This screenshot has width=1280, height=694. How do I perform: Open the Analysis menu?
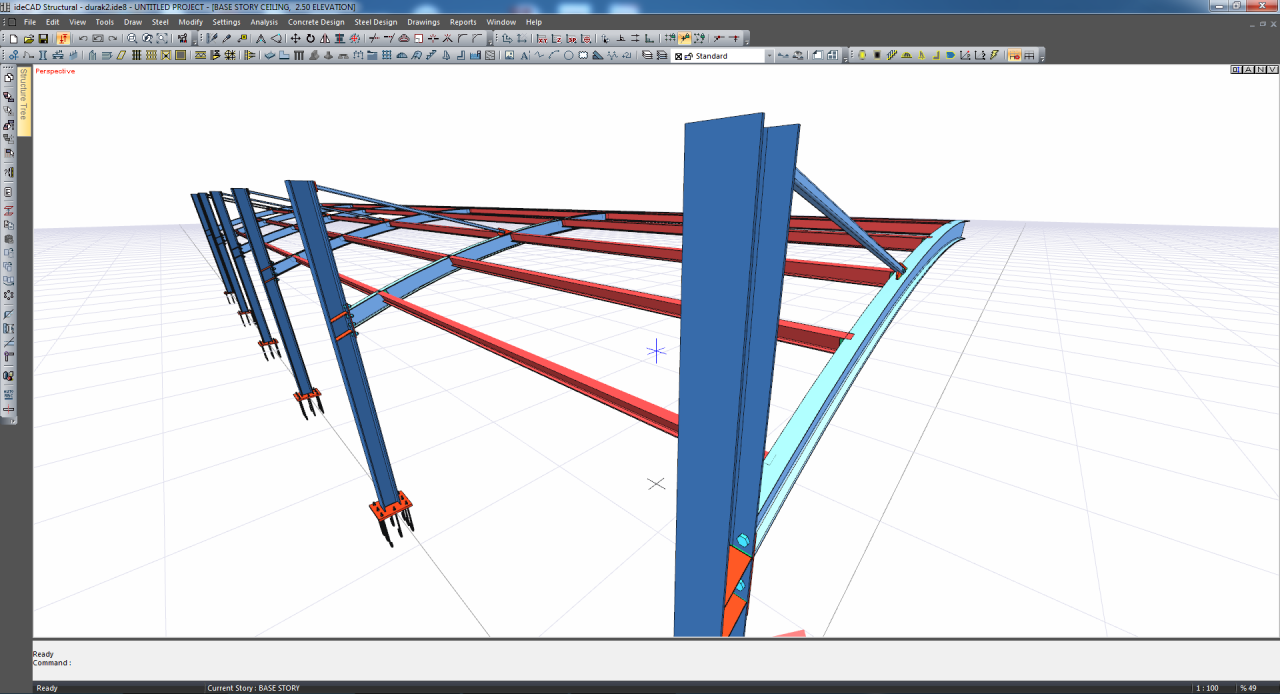(x=264, y=22)
